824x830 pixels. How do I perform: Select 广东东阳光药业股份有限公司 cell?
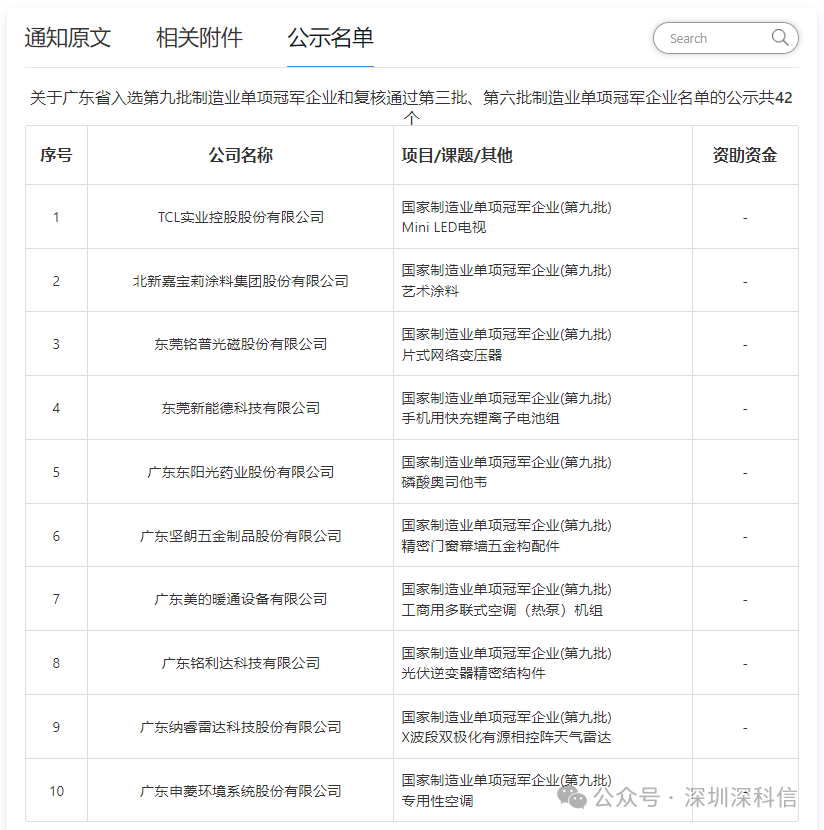240,472
